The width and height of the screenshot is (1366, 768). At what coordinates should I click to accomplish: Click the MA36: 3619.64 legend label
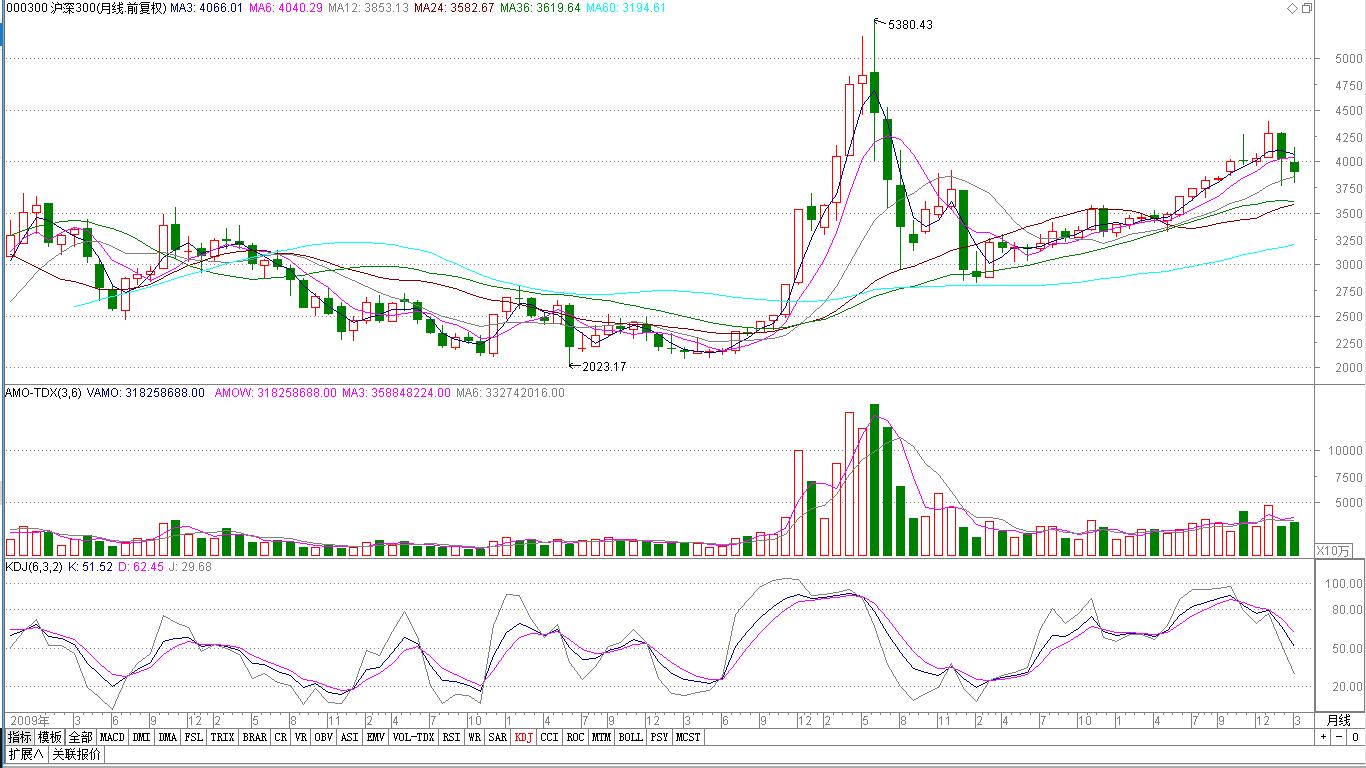(540, 8)
